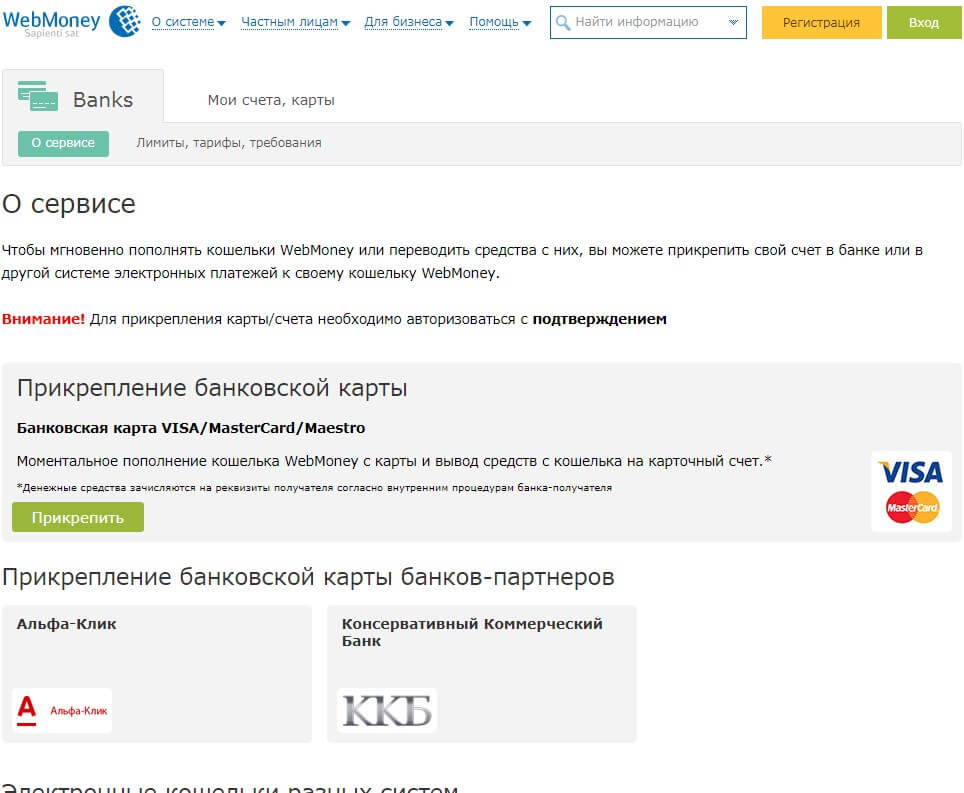The height and width of the screenshot is (793, 964).
Task: Expand the Частным лицам menu
Action: point(295,22)
